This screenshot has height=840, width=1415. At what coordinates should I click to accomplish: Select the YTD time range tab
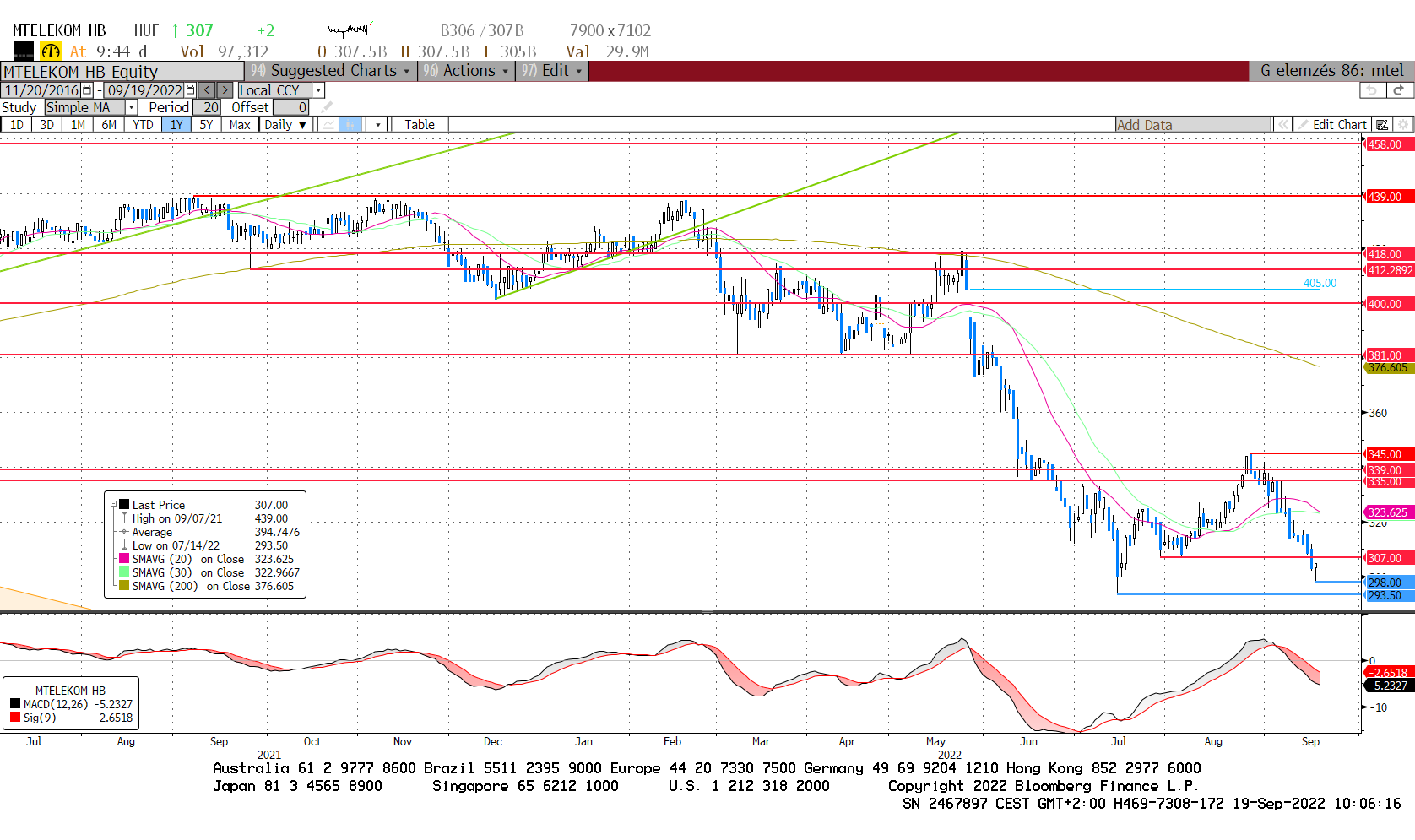pyautogui.click(x=143, y=125)
